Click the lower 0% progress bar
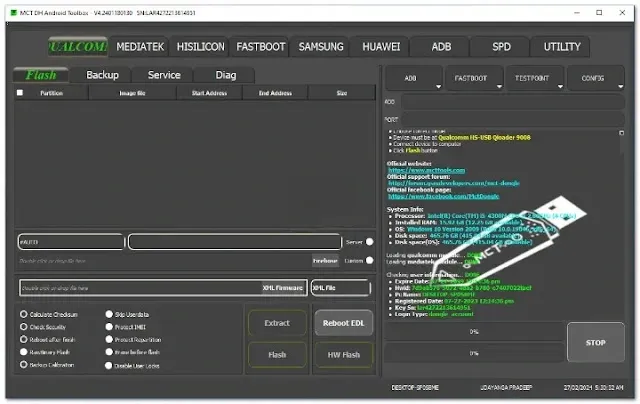 (474, 353)
